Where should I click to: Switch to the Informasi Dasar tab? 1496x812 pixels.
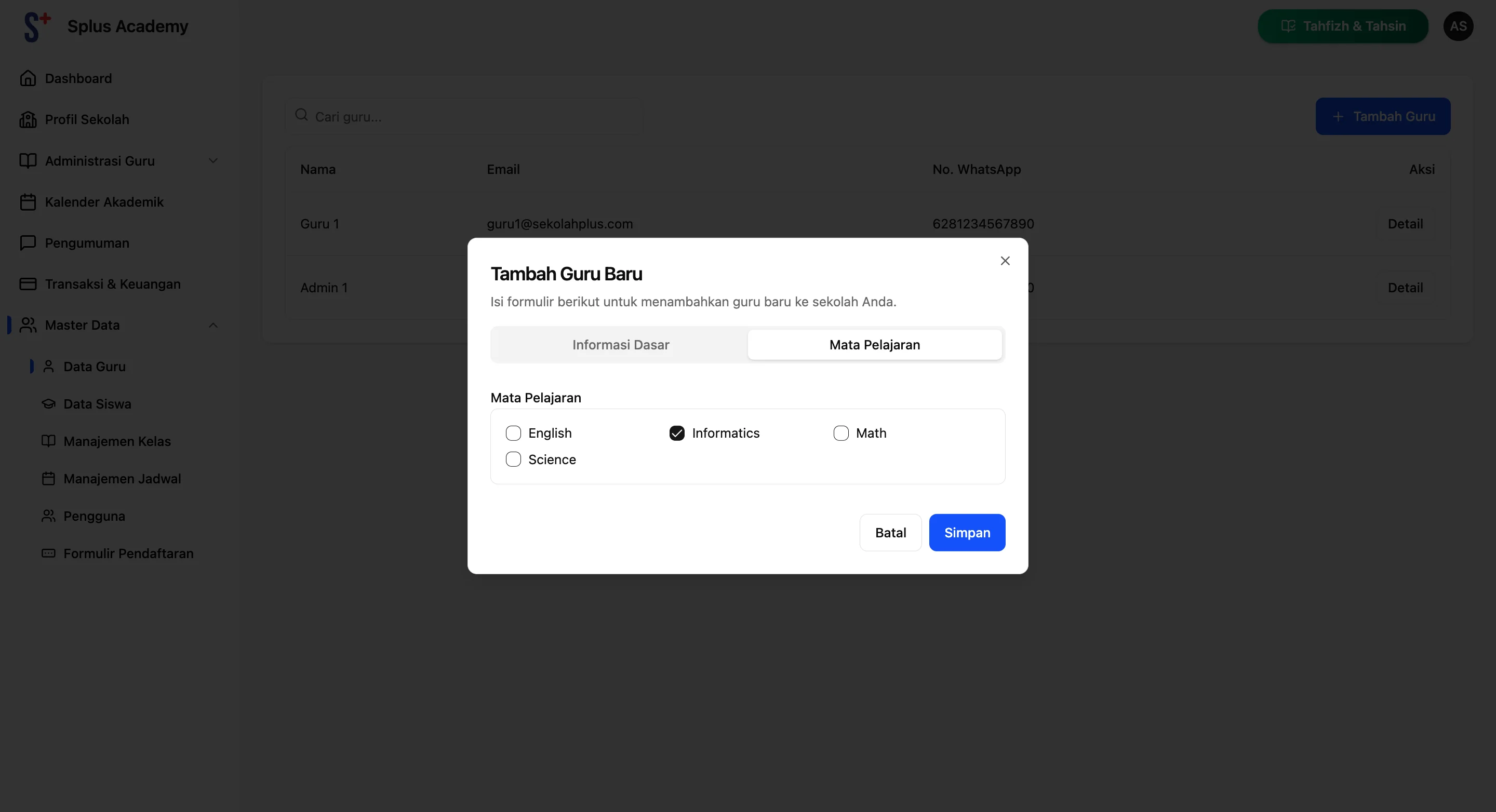[620, 344]
